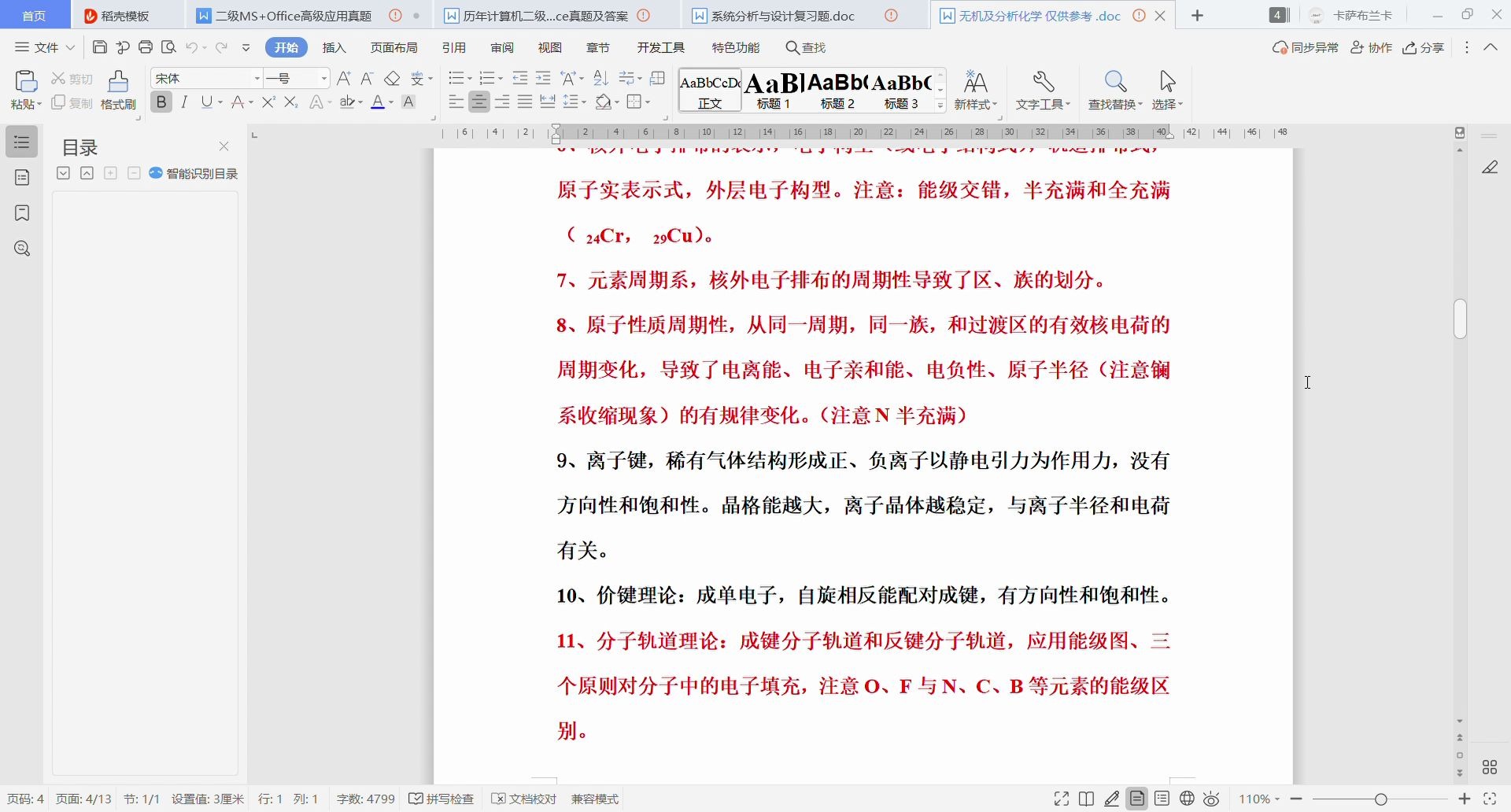The height and width of the screenshot is (812, 1511).
Task: Open the search sidebar icon
Action: [22, 249]
